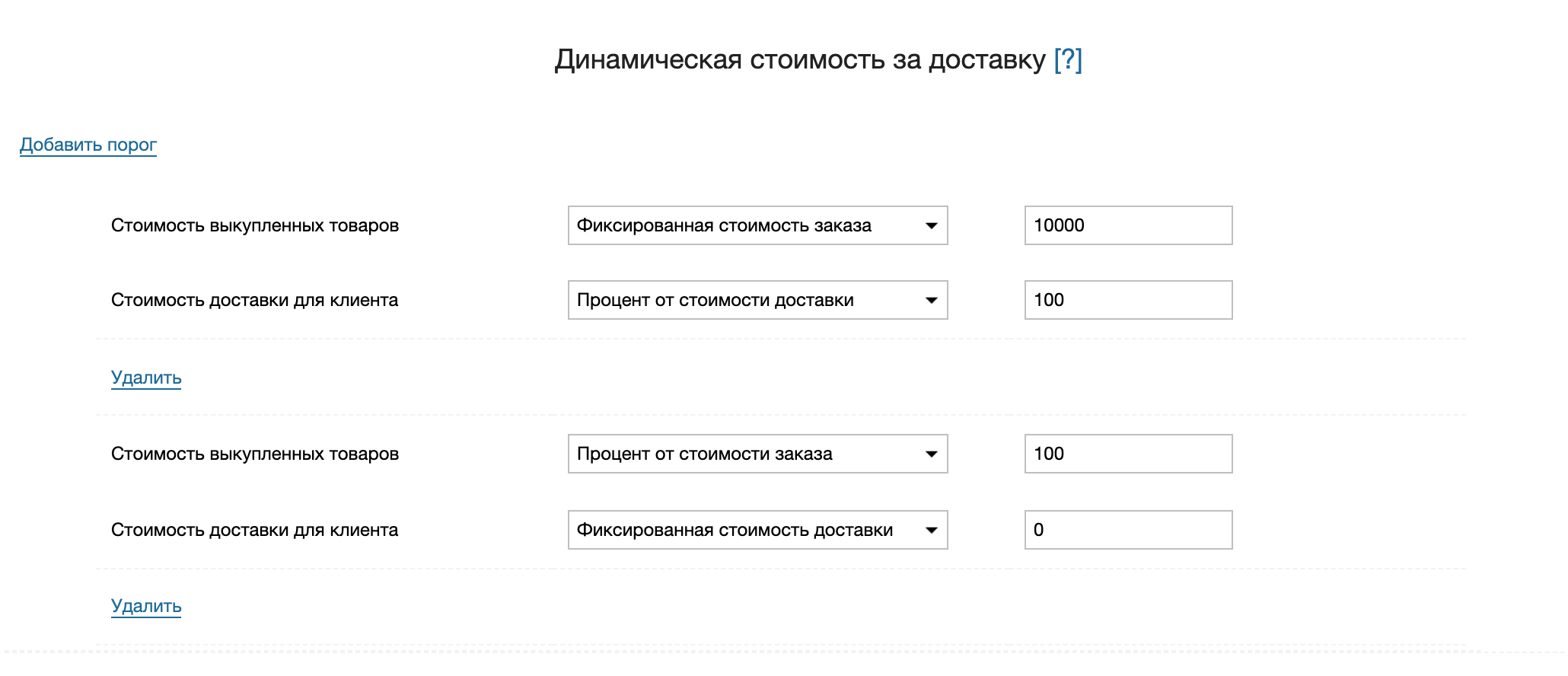Click the arrow on Процент от стоимости доставки

click(x=932, y=300)
